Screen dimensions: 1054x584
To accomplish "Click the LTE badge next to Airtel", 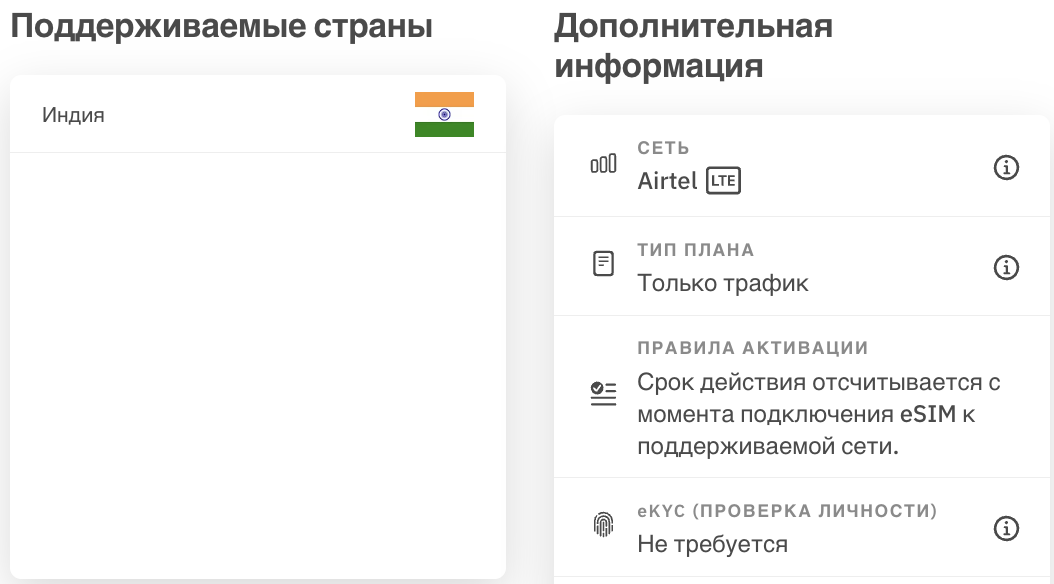I will click(x=723, y=181).
